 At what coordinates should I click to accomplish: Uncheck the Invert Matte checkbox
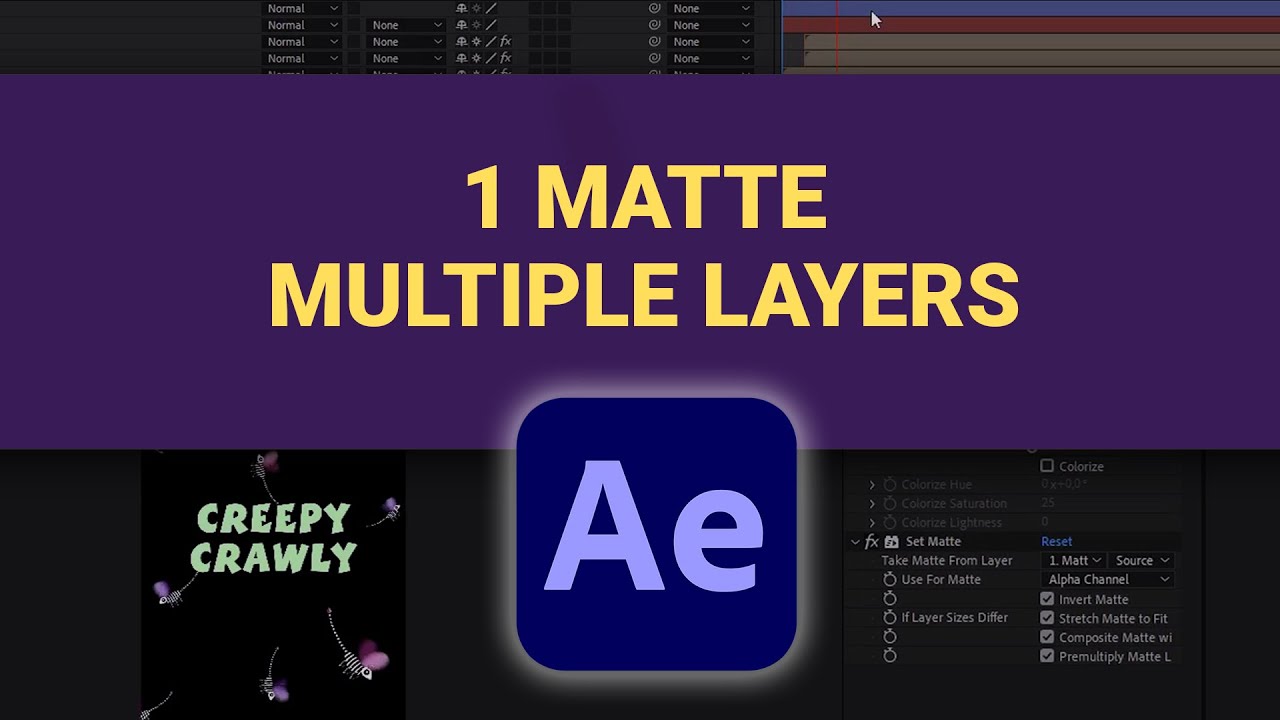pos(1047,599)
